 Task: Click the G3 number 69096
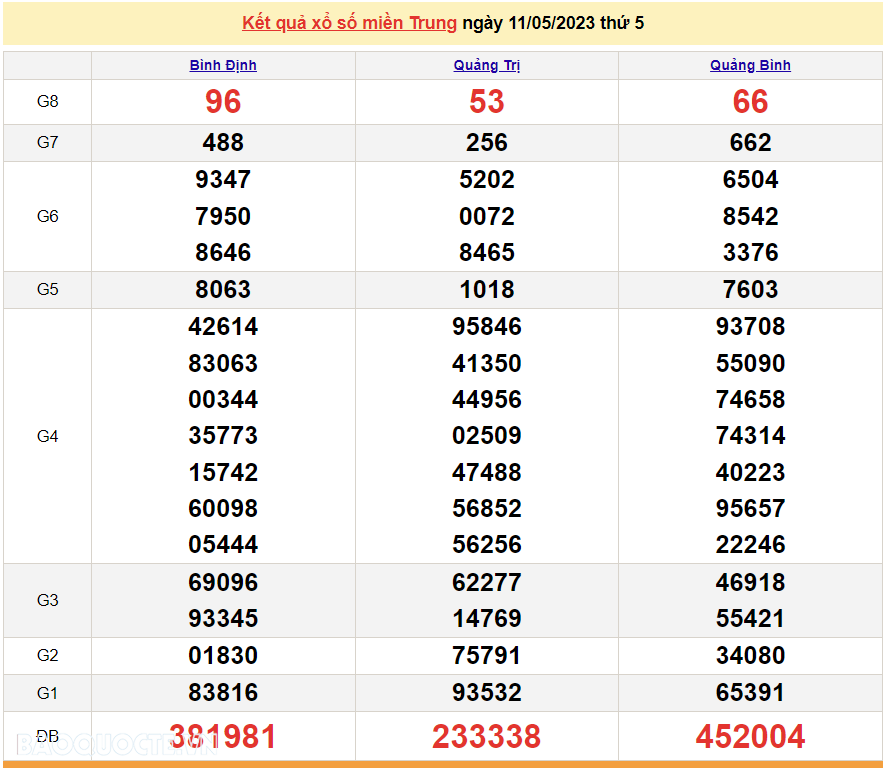click(x=223, y=582)
